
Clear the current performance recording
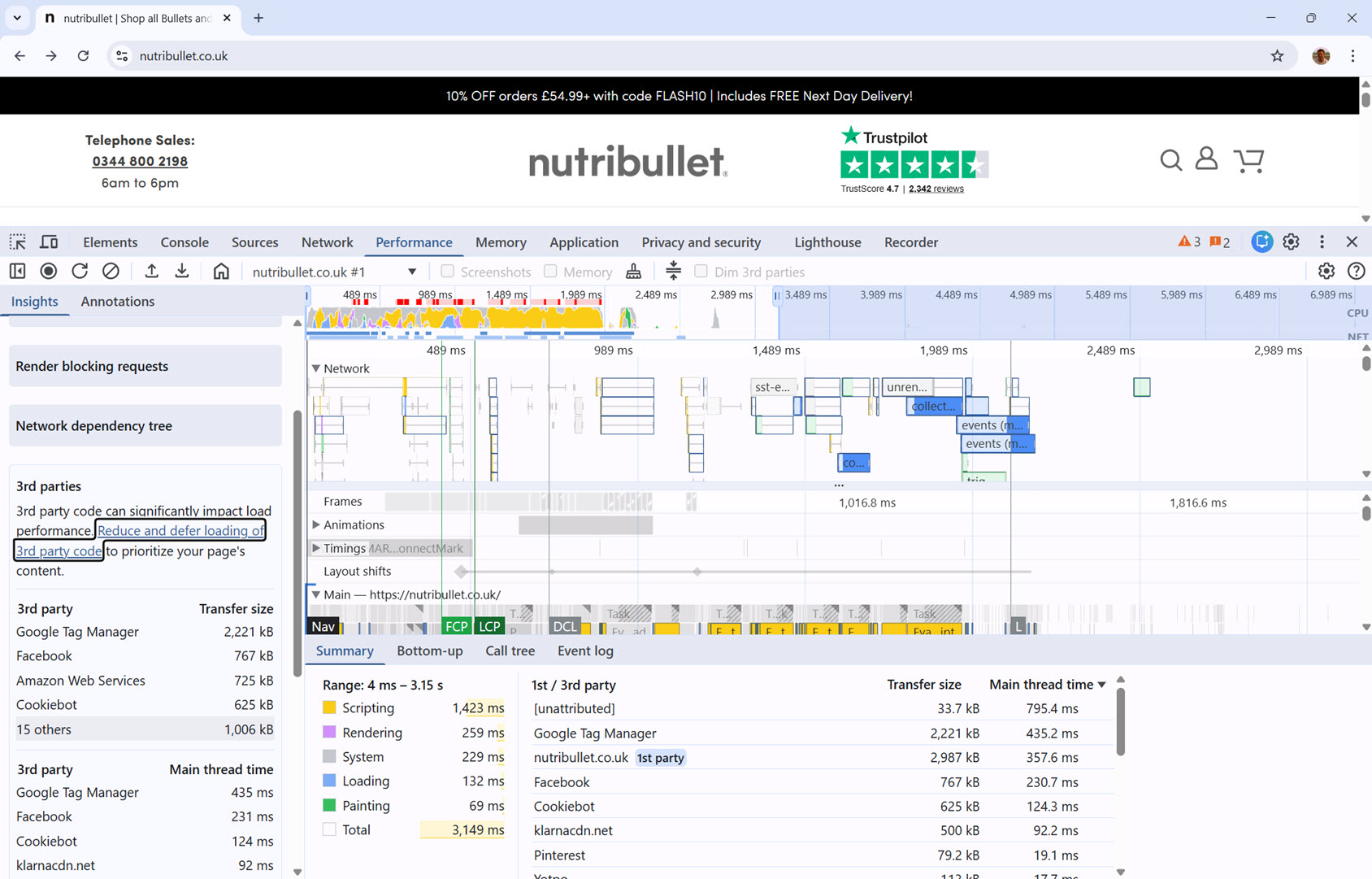click(111, 271)
